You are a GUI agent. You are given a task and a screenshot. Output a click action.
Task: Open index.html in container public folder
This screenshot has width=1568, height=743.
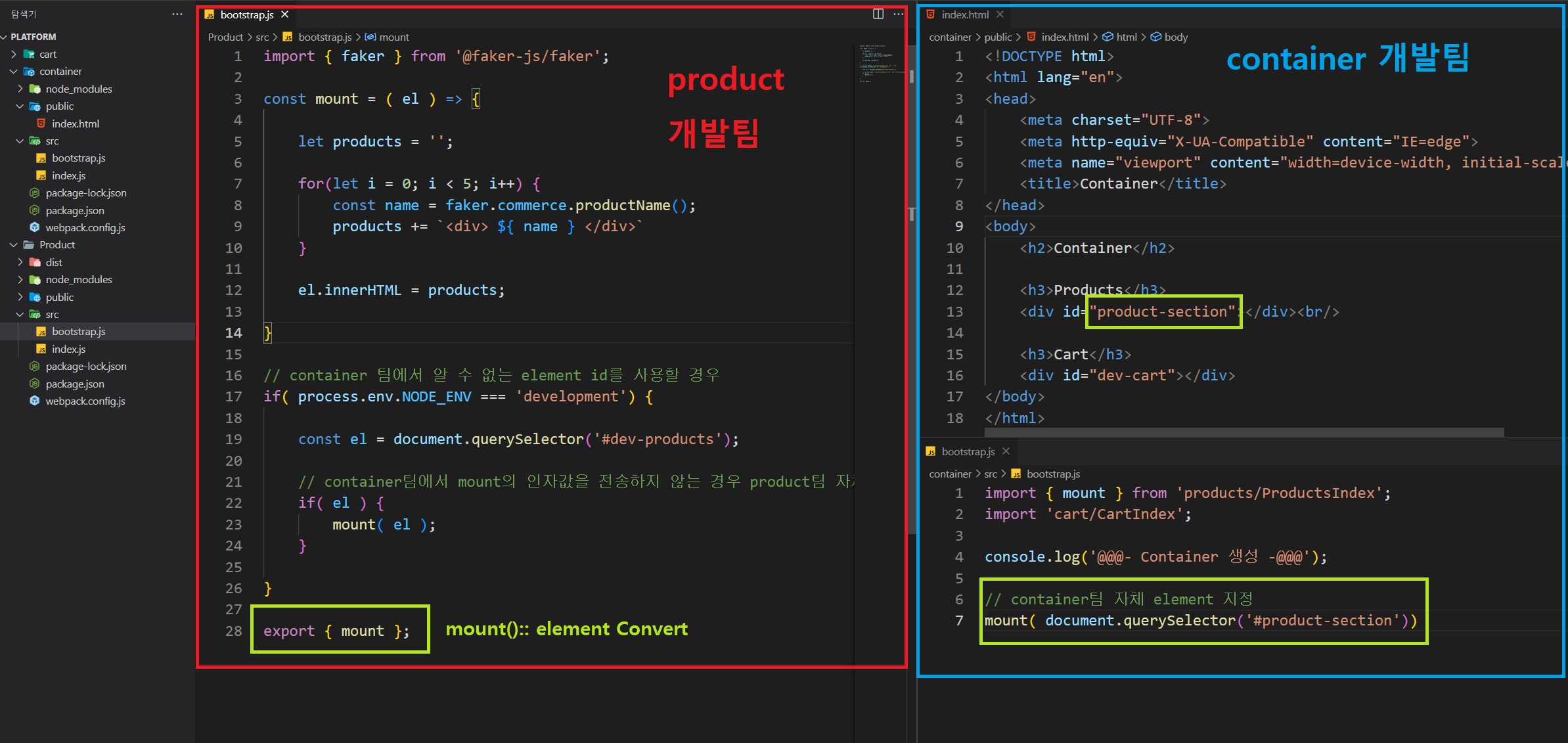(x=75, y=124)
